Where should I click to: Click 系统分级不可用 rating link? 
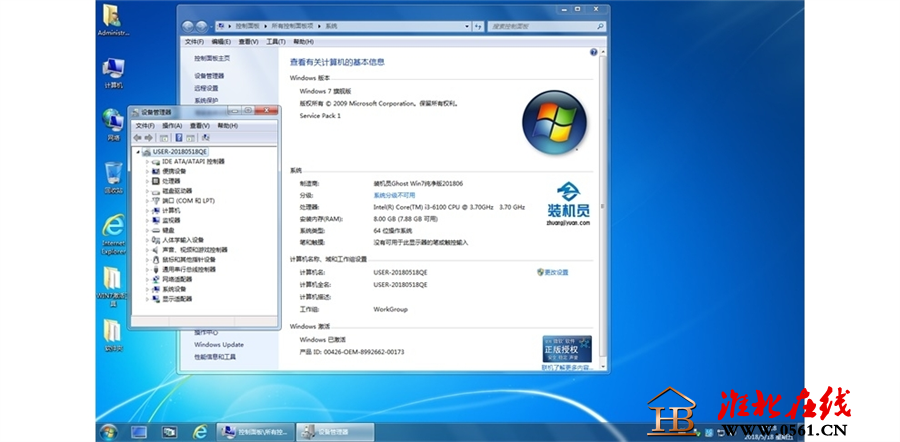(x=394, y=195)
